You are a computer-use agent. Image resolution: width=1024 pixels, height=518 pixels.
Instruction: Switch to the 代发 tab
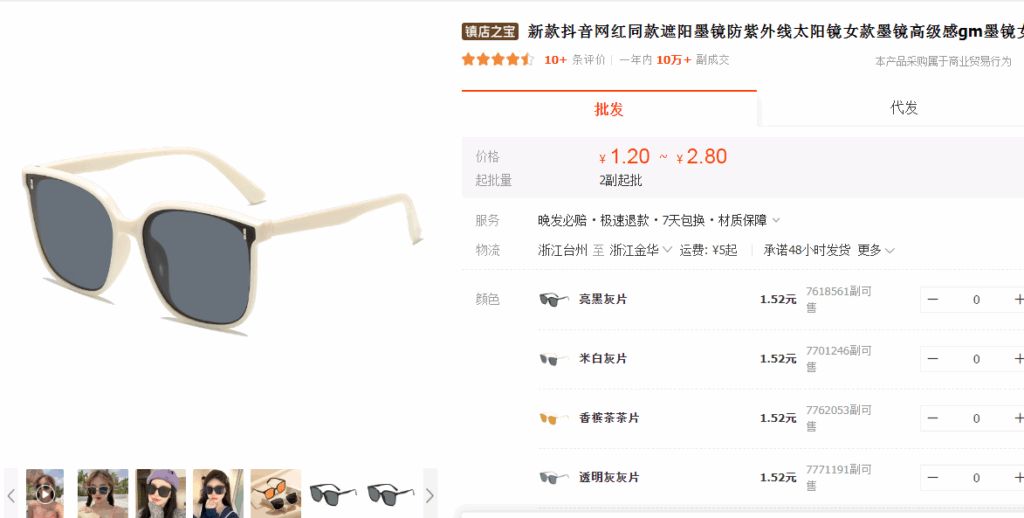(904, 108)
